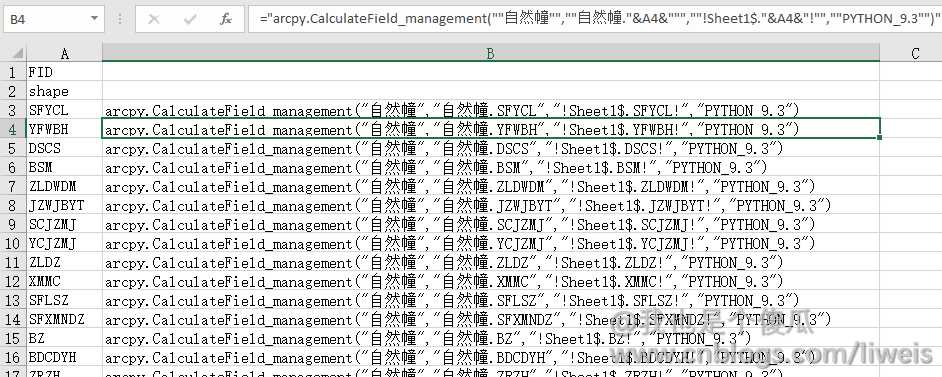Click cell A4 with YFWBH

pyautogui.click(x=64, y=129)
